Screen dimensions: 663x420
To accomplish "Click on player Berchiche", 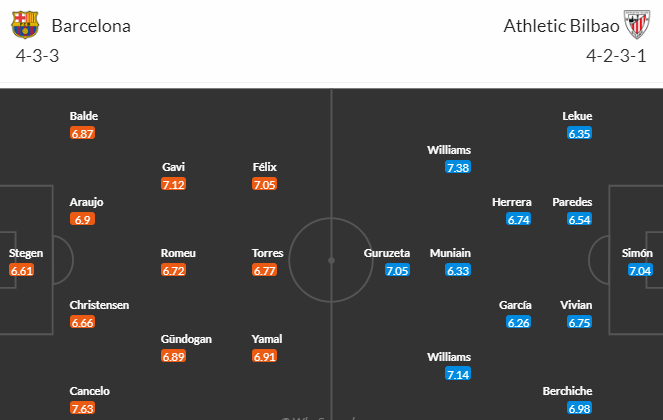I will pyautogui.click(x=567, y=391).
